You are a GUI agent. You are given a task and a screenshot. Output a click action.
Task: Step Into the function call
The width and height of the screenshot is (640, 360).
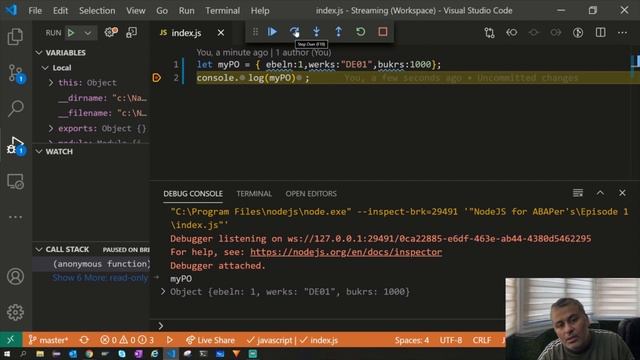tap(316, 32)
